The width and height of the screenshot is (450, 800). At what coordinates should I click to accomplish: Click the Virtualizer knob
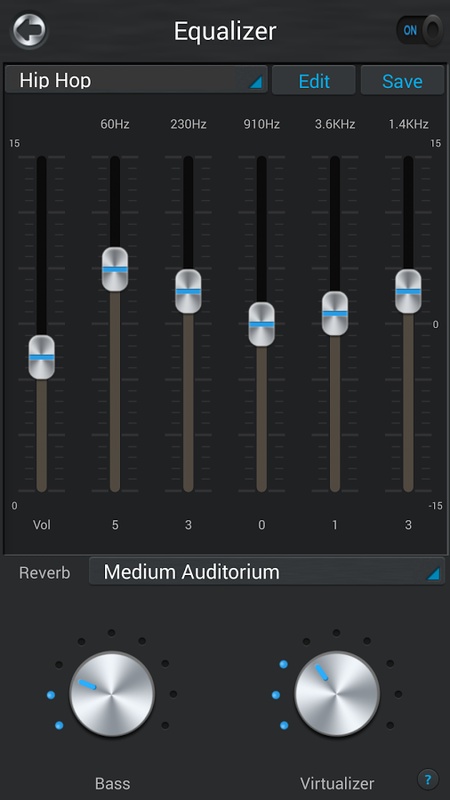(337, 694)
